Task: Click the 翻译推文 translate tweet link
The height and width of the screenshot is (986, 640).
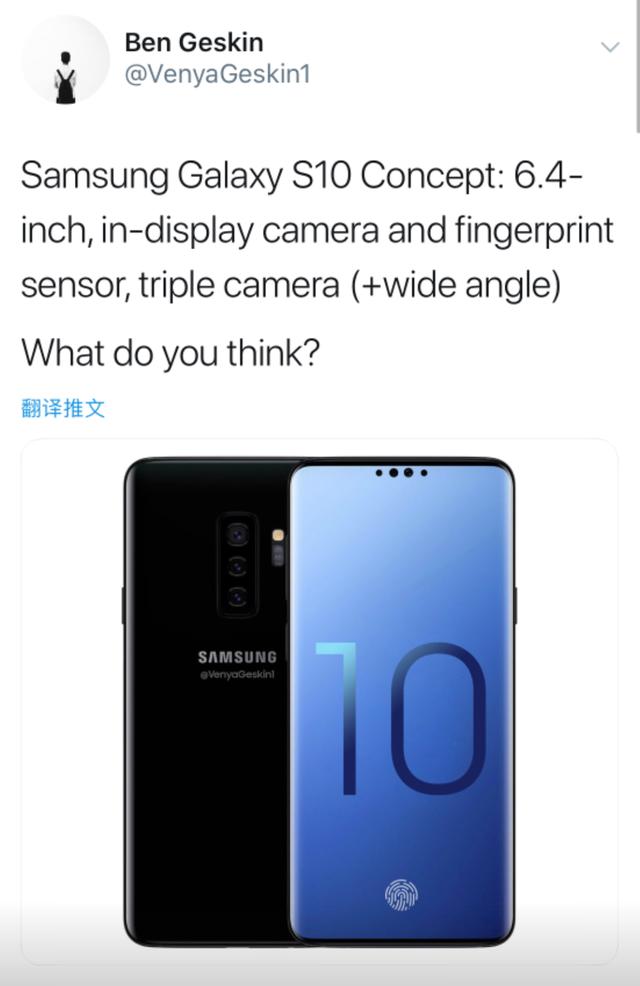Action: click(63, 408)
